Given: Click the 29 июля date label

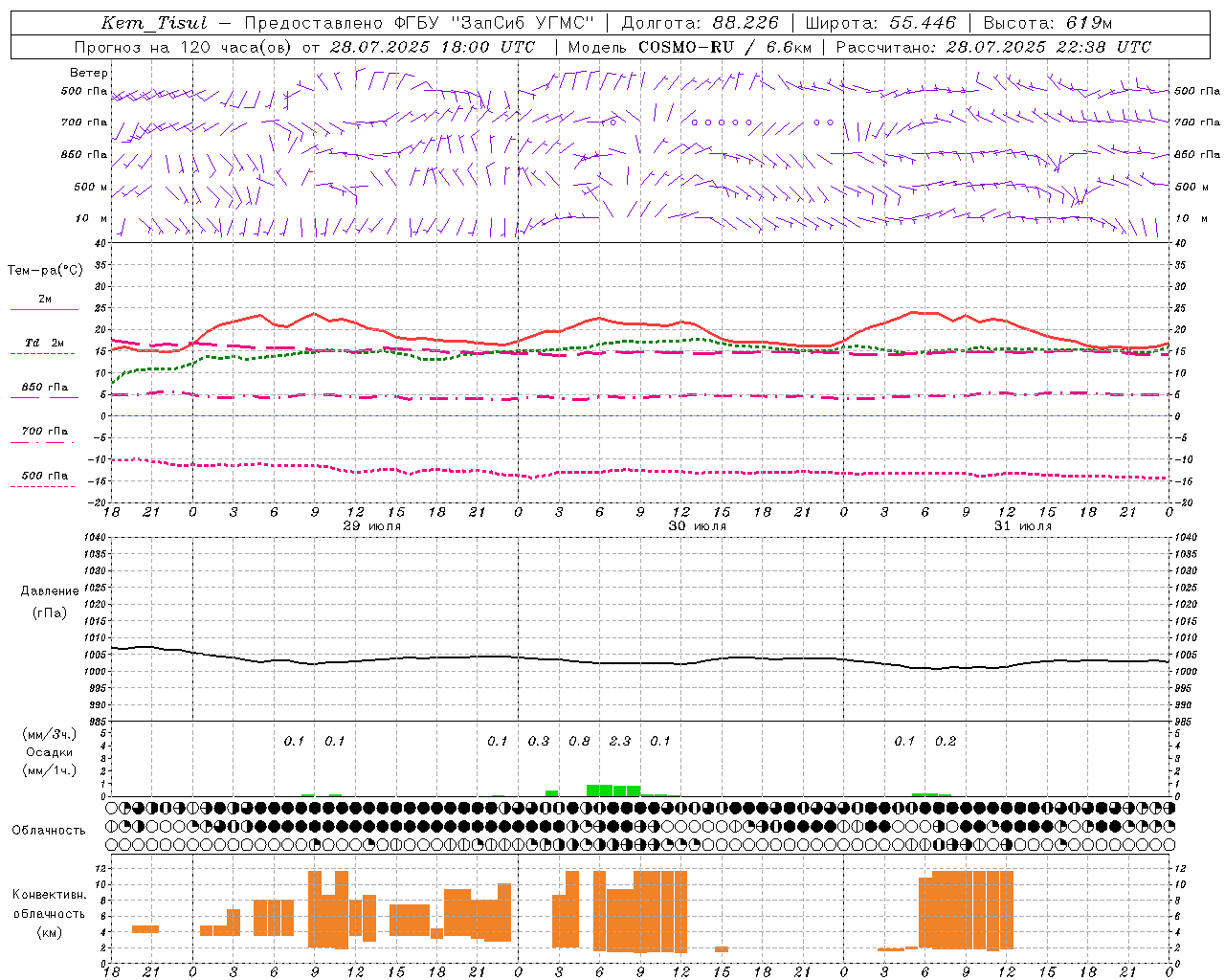Looking at the screenshot, I should coord(372,526).
